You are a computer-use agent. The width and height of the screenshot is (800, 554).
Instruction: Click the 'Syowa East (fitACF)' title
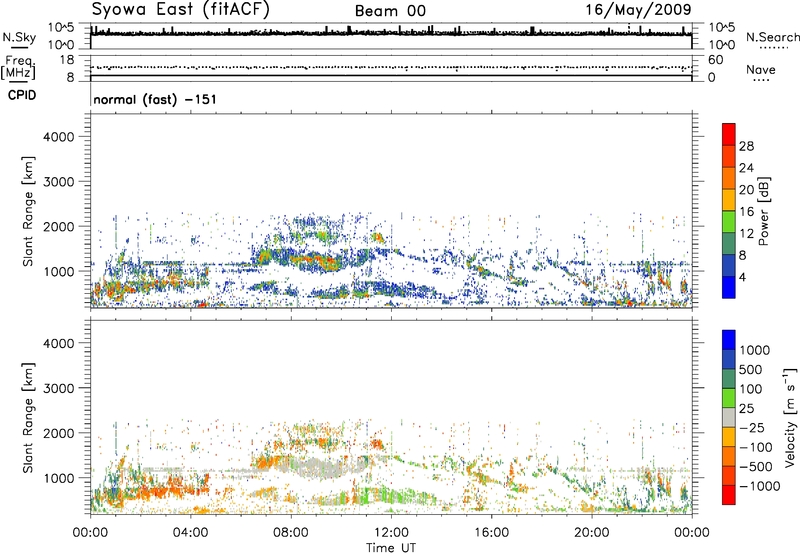(x=181, y=10)
